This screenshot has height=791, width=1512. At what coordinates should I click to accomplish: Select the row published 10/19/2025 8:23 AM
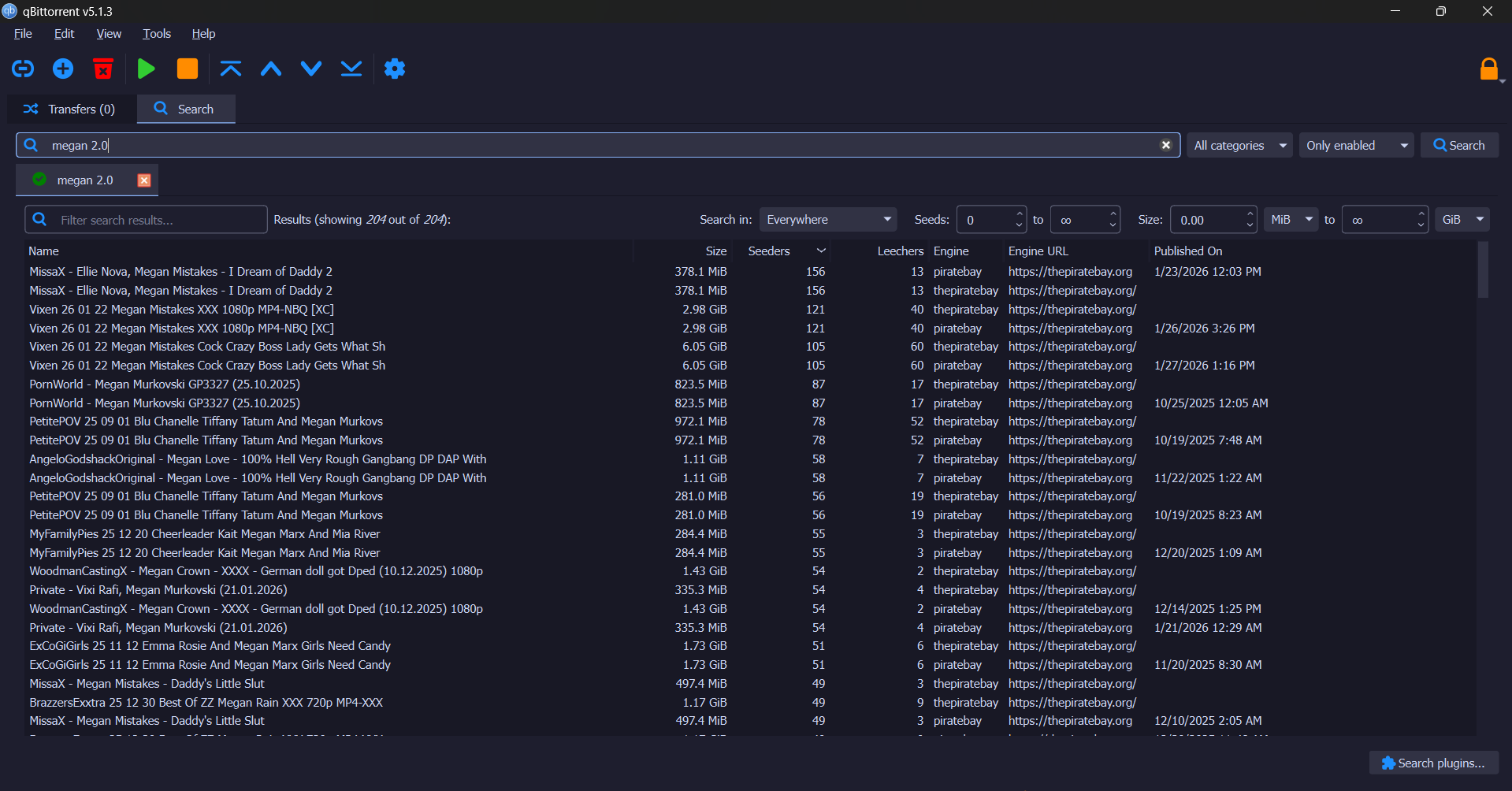point(750,515)
